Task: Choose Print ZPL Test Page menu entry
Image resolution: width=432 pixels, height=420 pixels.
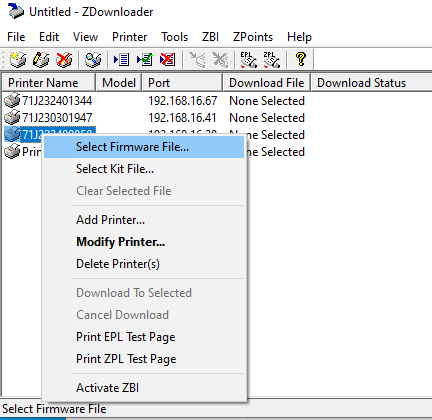Action: (144, 359)
